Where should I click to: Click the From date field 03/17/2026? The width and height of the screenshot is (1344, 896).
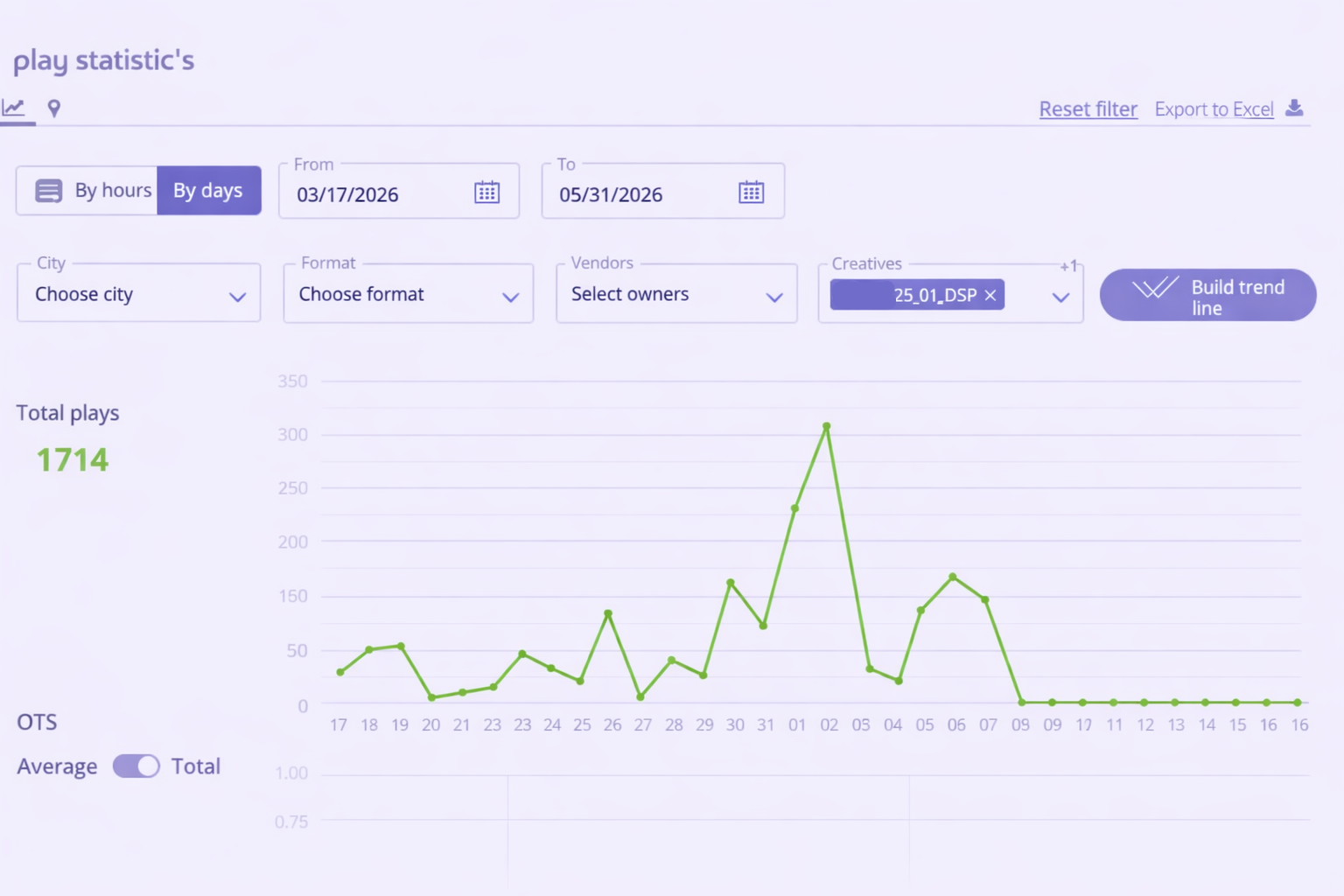399,192
